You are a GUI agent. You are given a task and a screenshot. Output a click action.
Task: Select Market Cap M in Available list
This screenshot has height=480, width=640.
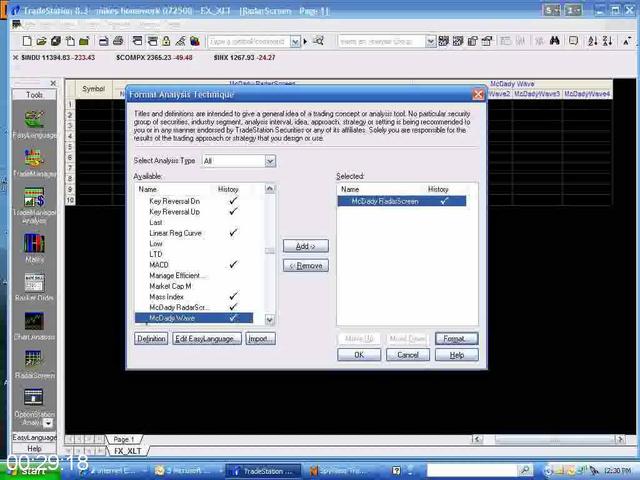pyautogui.click(x=170, y=286)
